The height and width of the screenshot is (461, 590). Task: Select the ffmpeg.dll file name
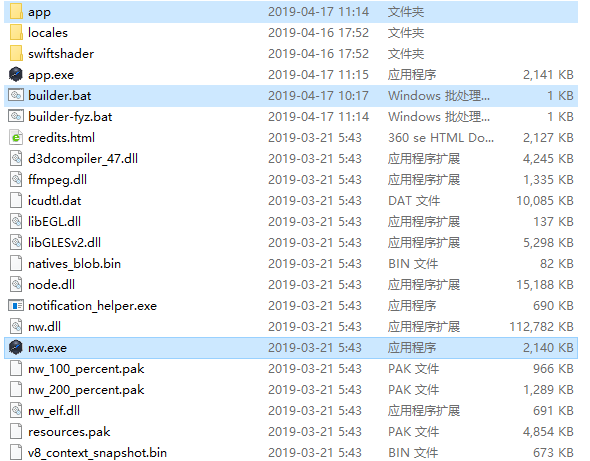click(57, 180)
